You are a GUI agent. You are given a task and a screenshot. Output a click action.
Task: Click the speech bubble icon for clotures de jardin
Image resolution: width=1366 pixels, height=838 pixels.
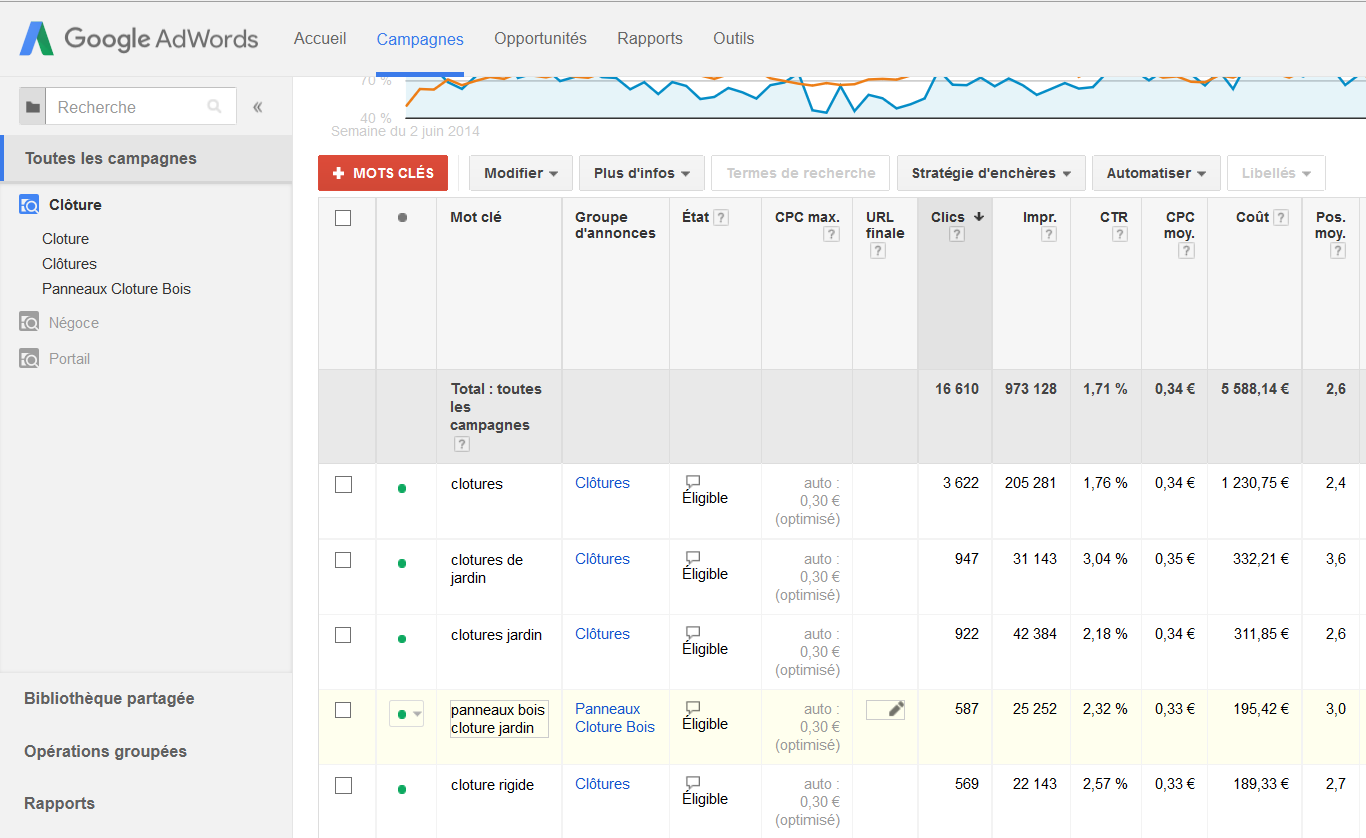click(693, 558)
